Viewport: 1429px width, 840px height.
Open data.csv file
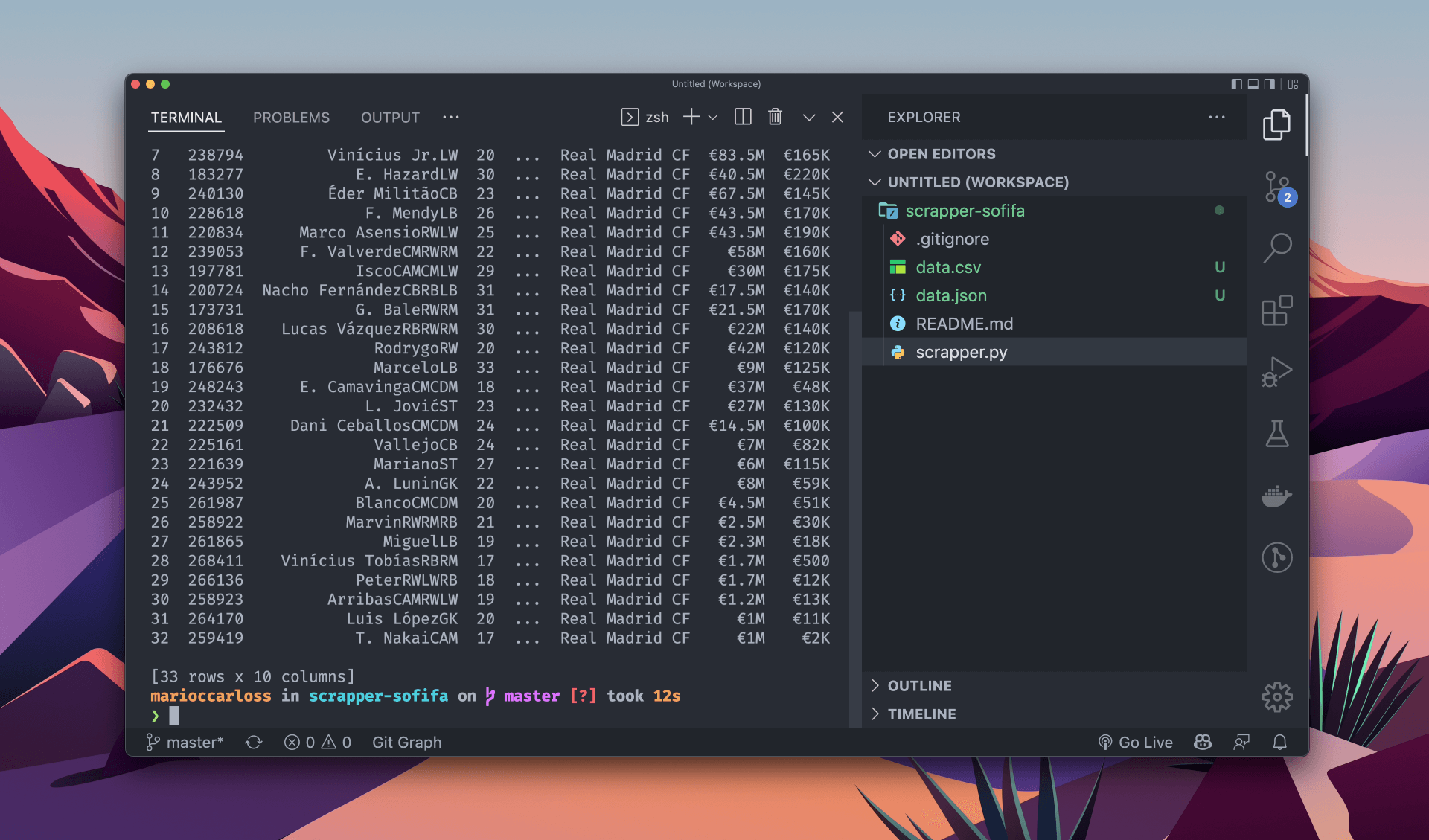(1054, 267)
